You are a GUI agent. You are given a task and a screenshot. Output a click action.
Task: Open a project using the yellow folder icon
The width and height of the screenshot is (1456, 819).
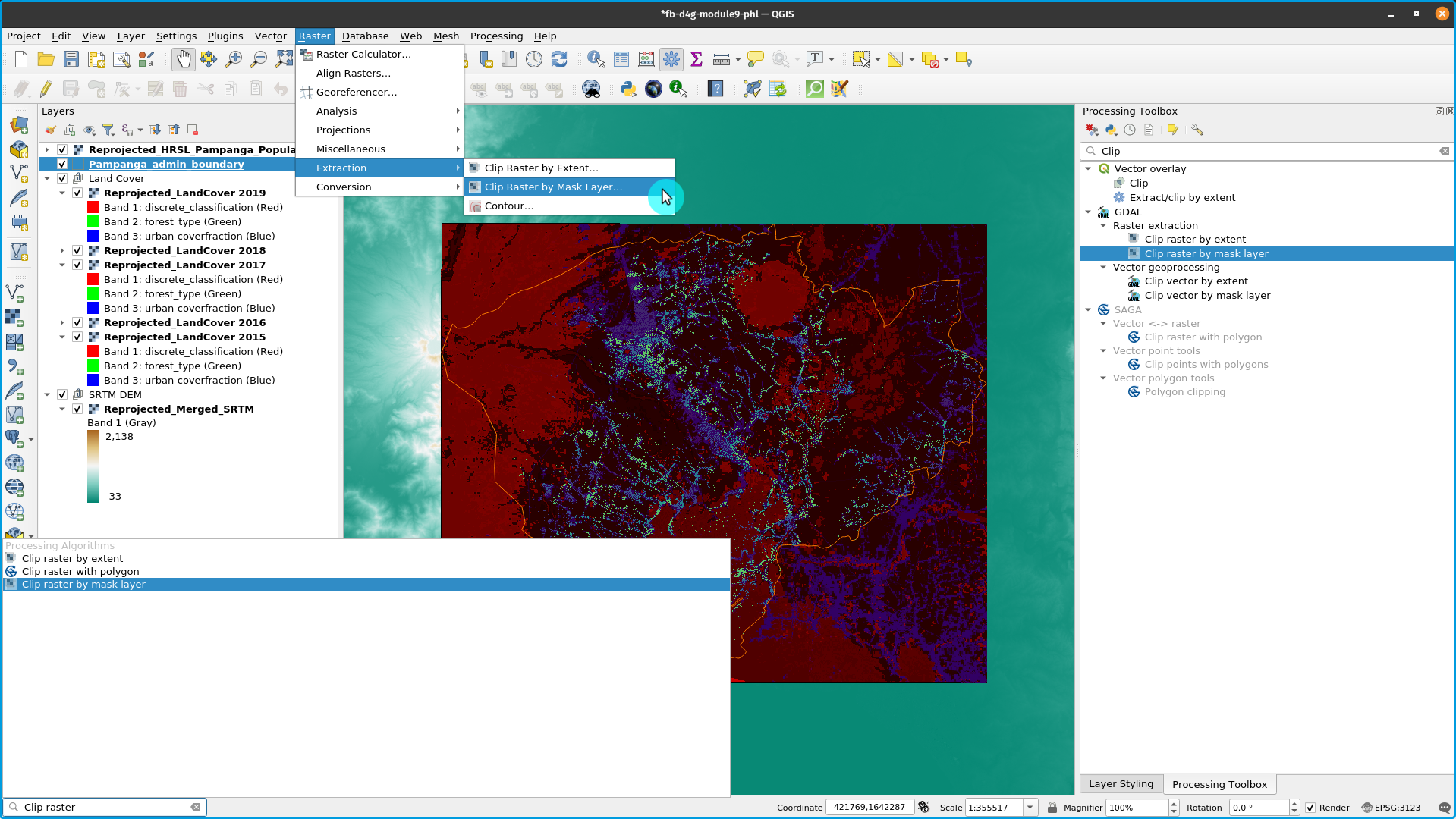pos(46,59)
